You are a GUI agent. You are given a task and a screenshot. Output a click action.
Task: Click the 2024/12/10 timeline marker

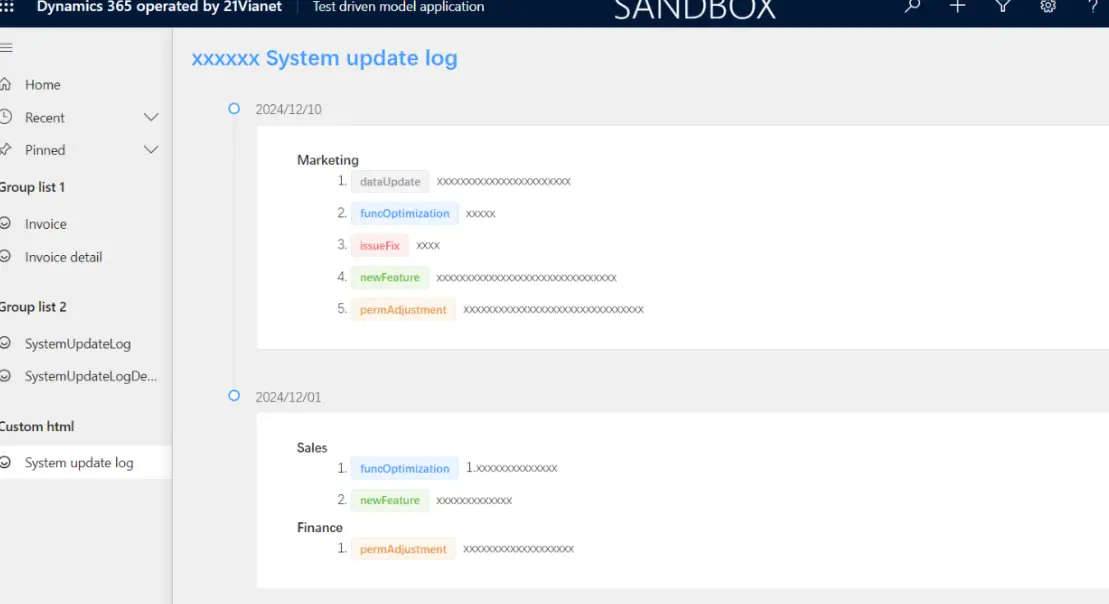point(234,108)
